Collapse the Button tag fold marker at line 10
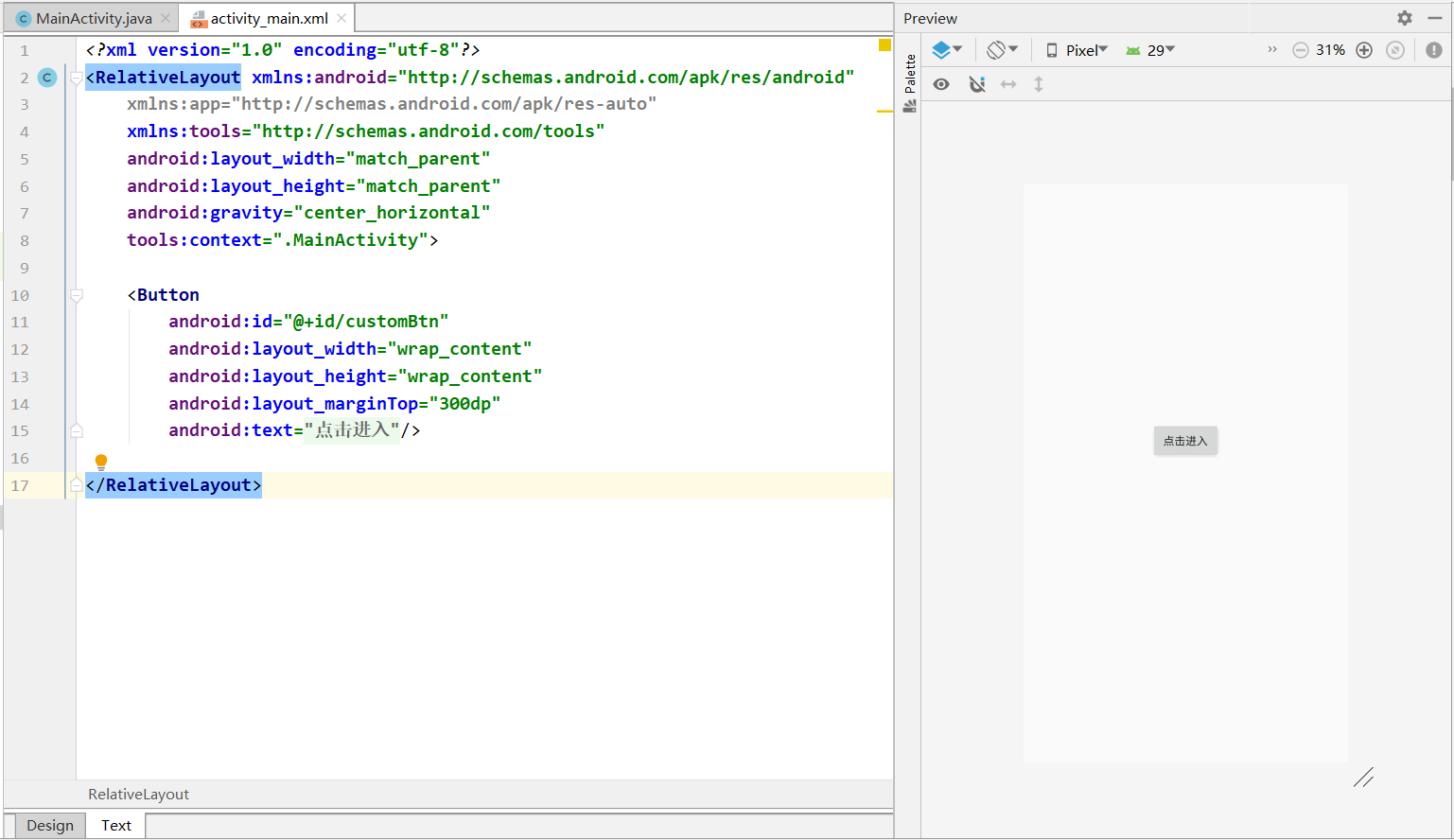 [x=77, y=295]
